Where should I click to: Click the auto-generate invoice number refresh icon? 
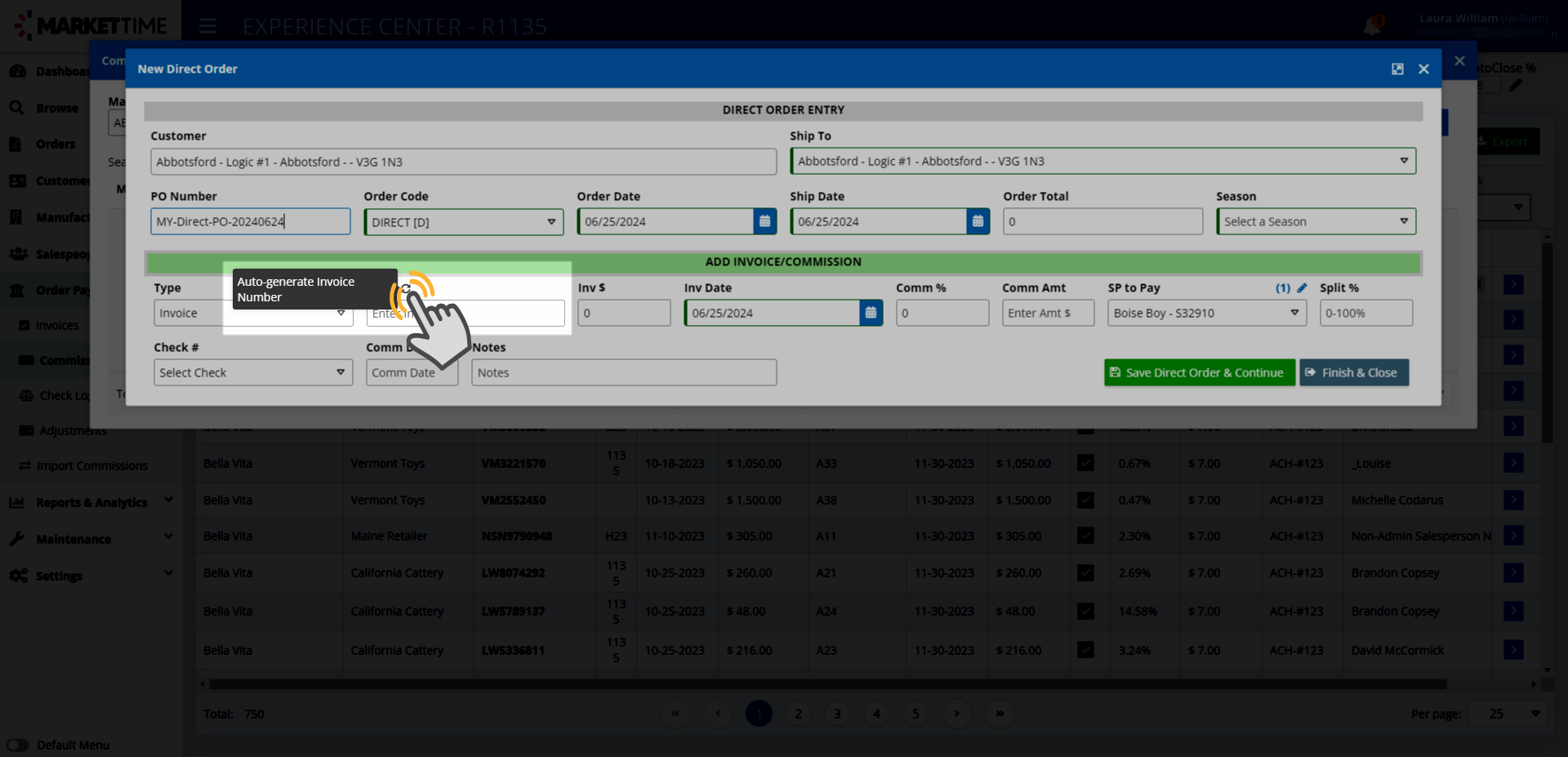click(x=406, y=288)
